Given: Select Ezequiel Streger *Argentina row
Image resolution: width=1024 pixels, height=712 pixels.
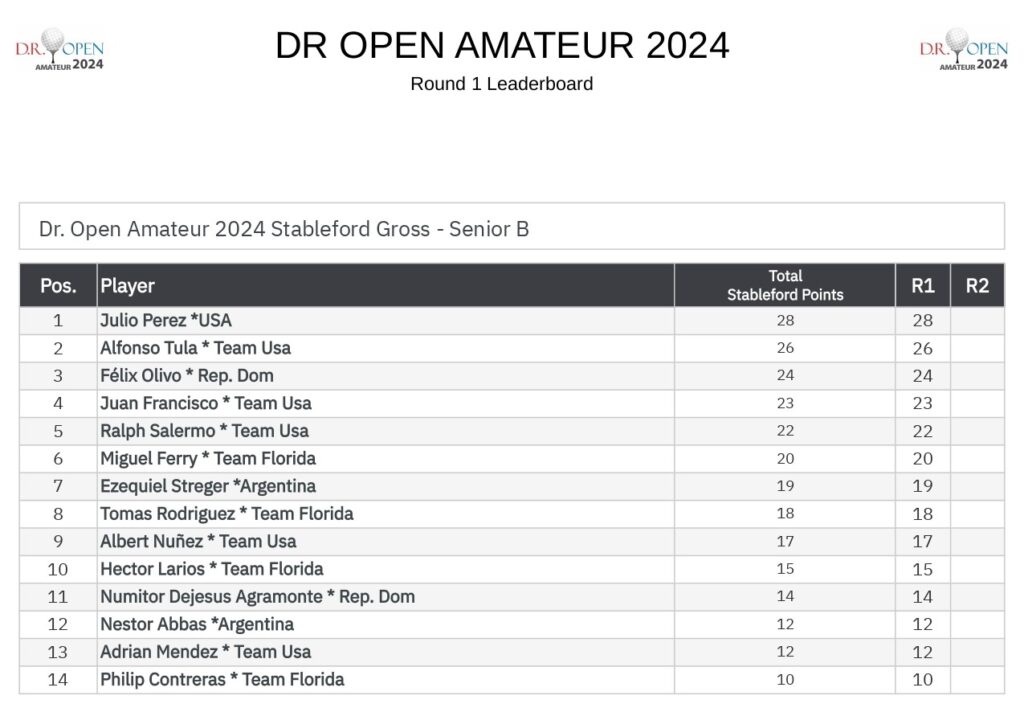Looking at the screenshot, I should [x=512, y=486].
